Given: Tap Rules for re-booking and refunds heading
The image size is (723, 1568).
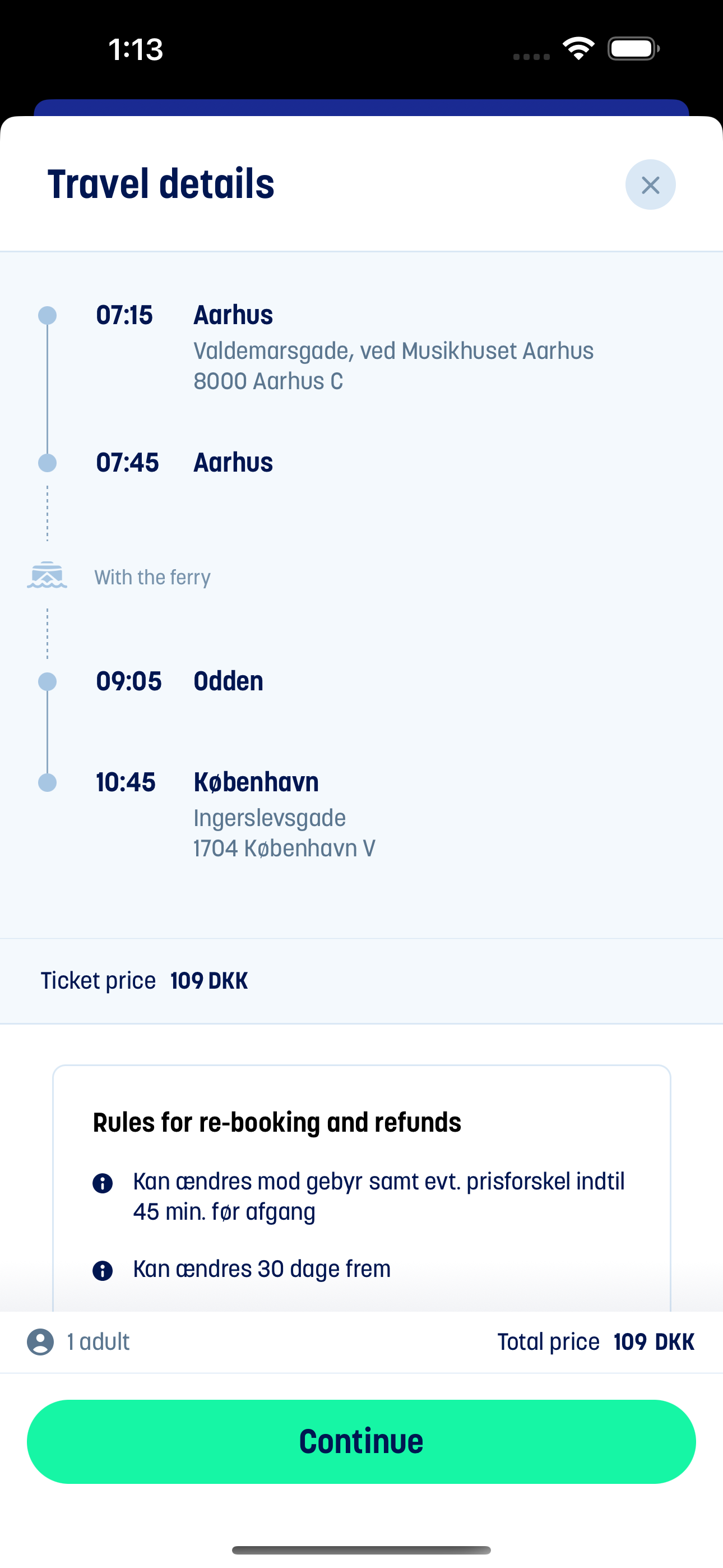Looking at the screenshot, I should tap(277, 1122).
